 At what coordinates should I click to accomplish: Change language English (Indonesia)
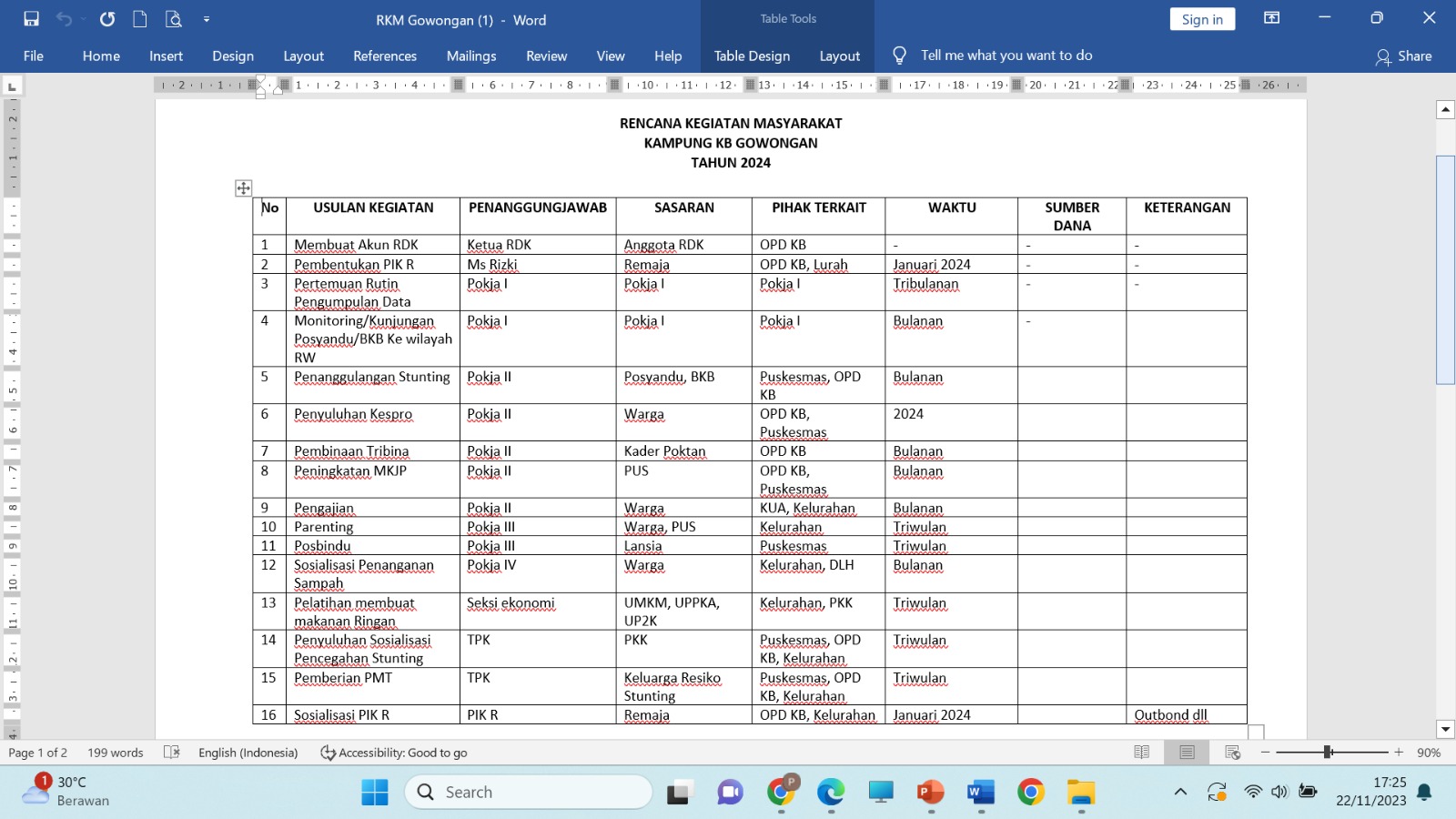coord(248,753)
